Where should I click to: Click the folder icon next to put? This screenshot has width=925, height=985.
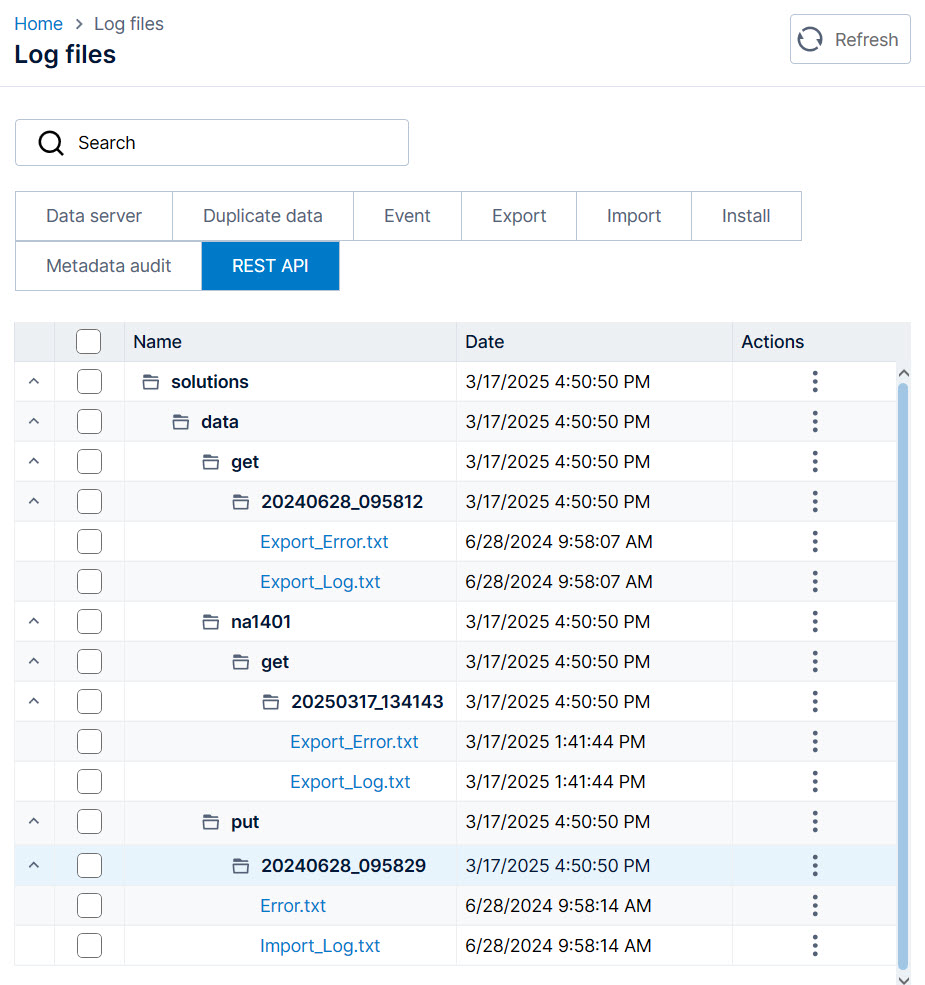point(210,821)
